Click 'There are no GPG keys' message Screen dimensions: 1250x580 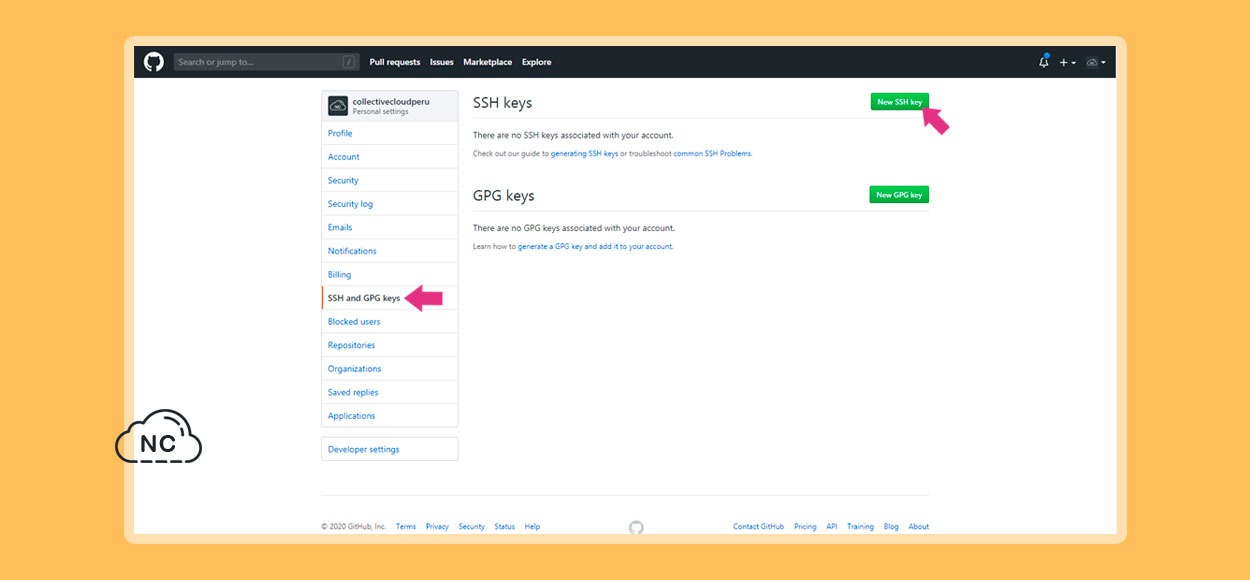(574, 228)
